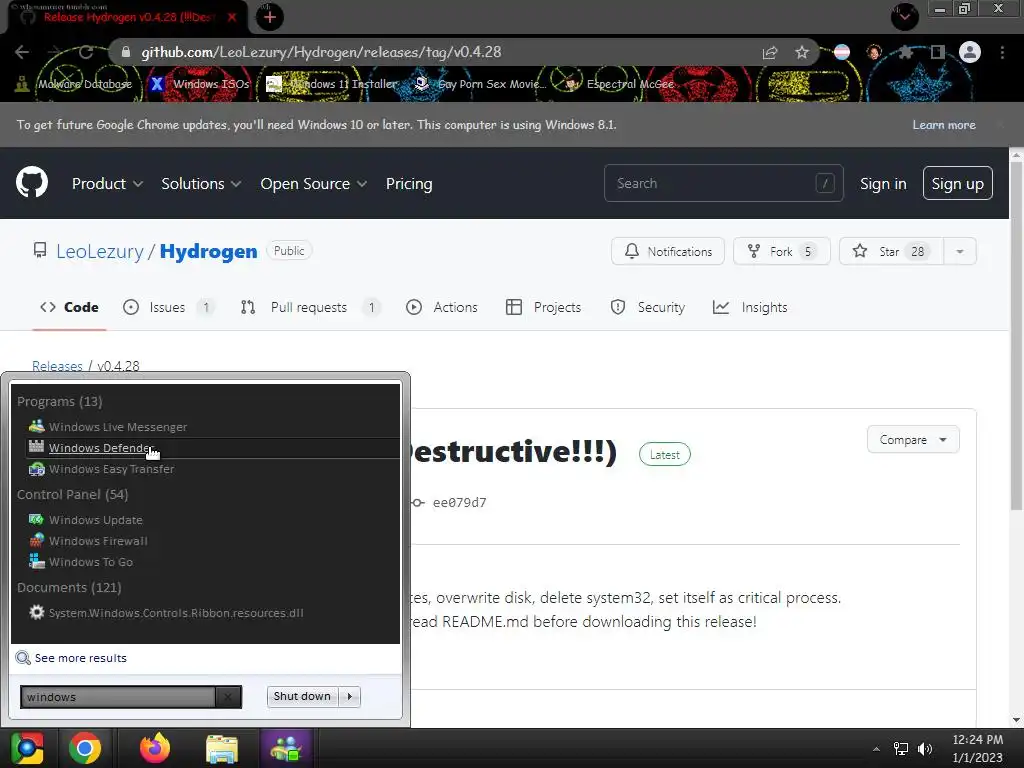Fork the Hydrogen repository

(782, 251)
